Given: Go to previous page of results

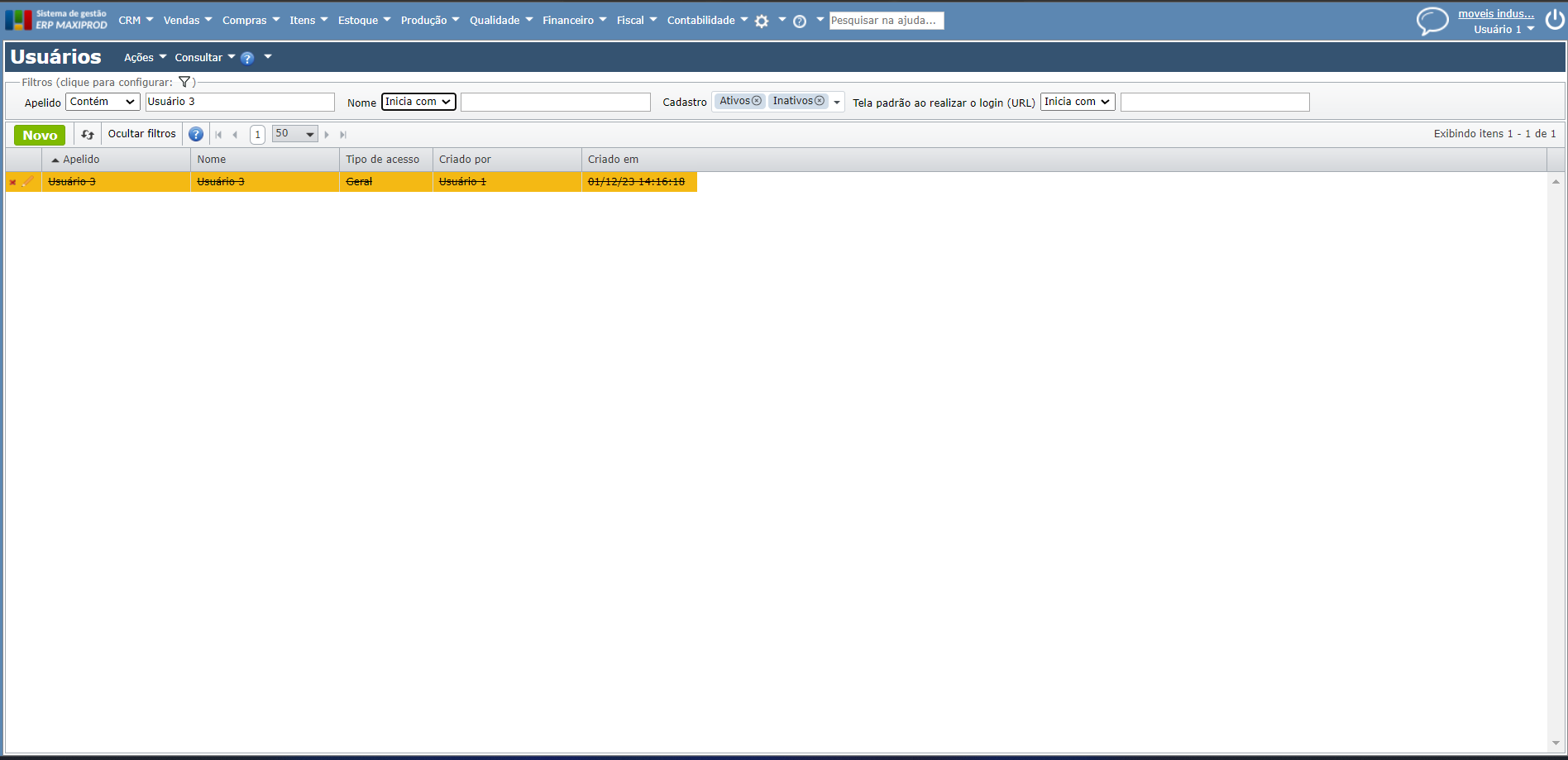Looking at the screenshot, I should (235, 135).
